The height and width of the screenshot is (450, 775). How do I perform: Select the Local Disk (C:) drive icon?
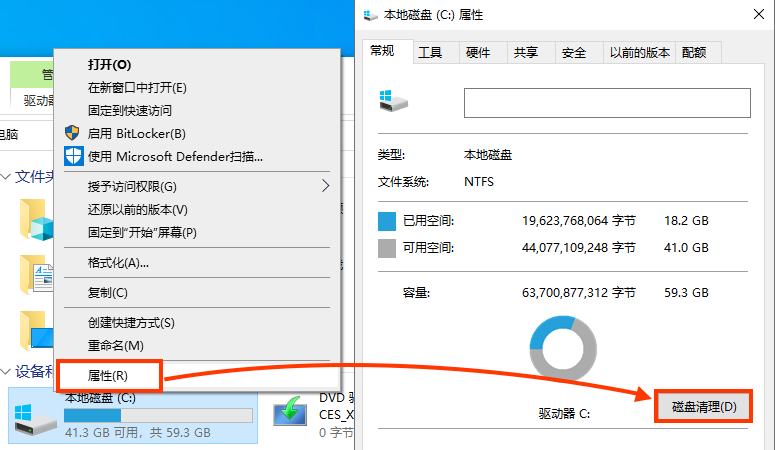point(35,419)
